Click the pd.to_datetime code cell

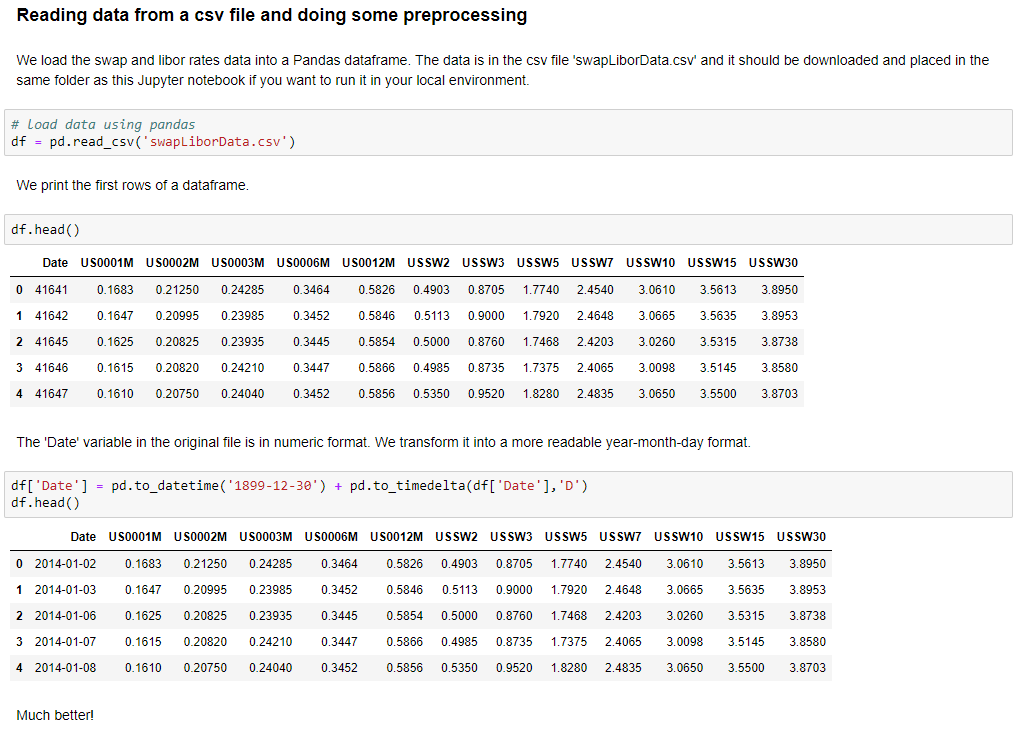(508, 494)
